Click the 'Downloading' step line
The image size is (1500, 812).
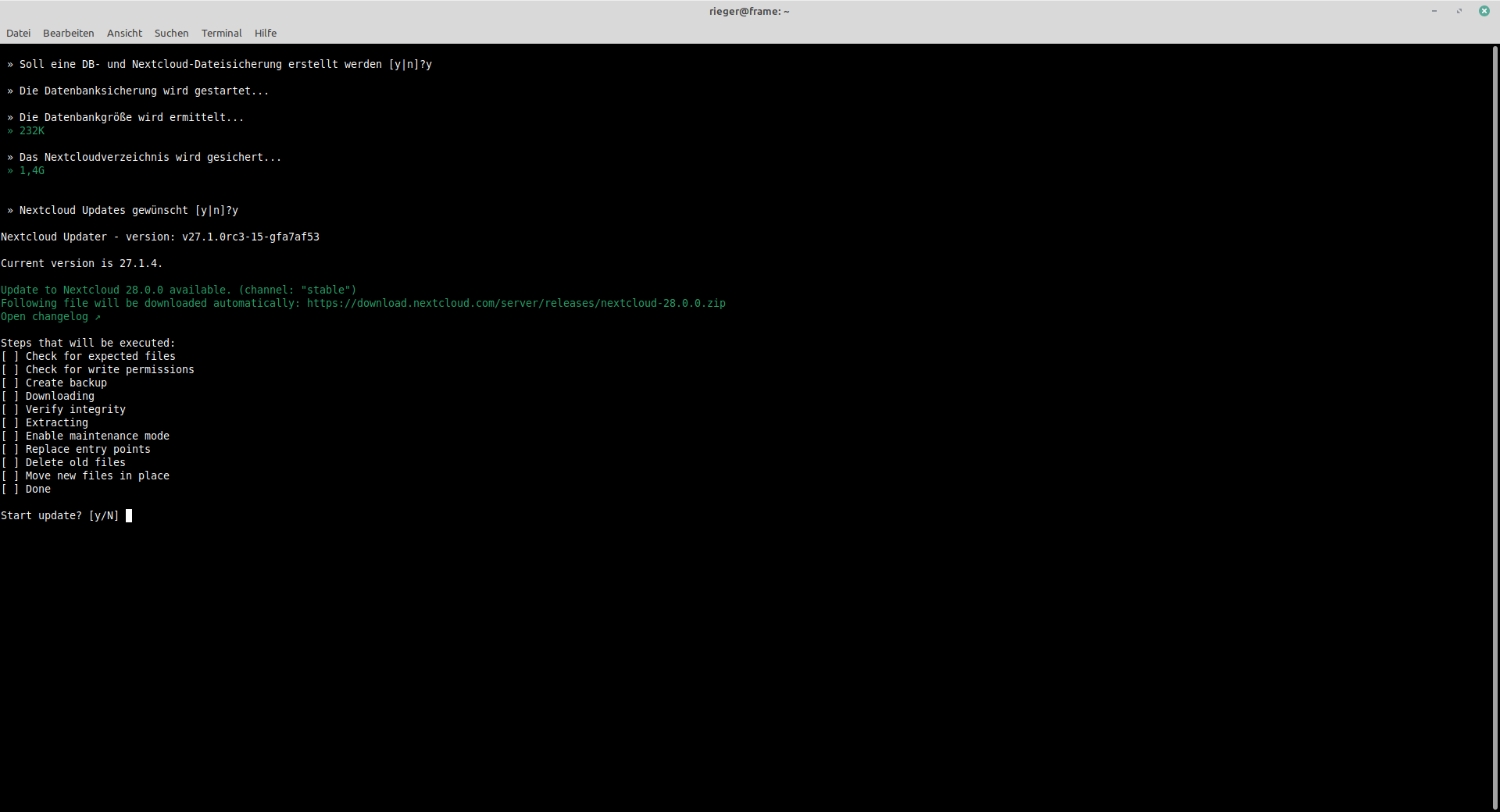pyautogui.click(x=48, y=396)
